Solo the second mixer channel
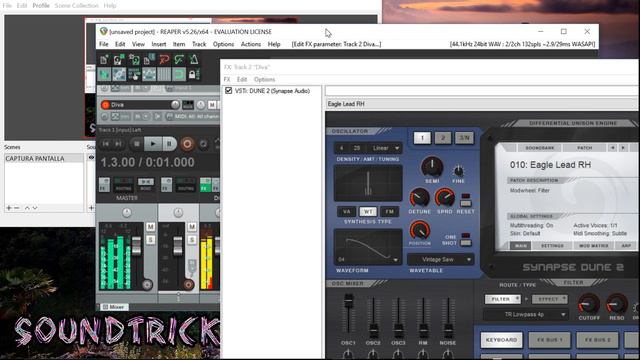 tap(192, 240)
